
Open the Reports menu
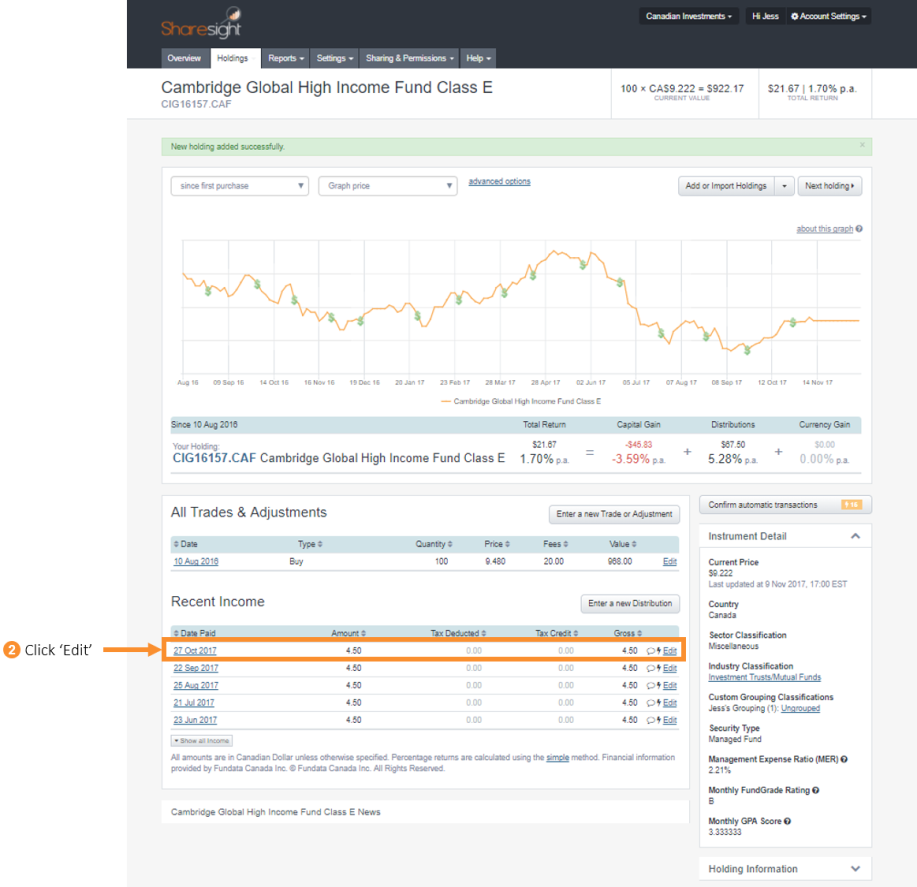(x=286, y=58)
